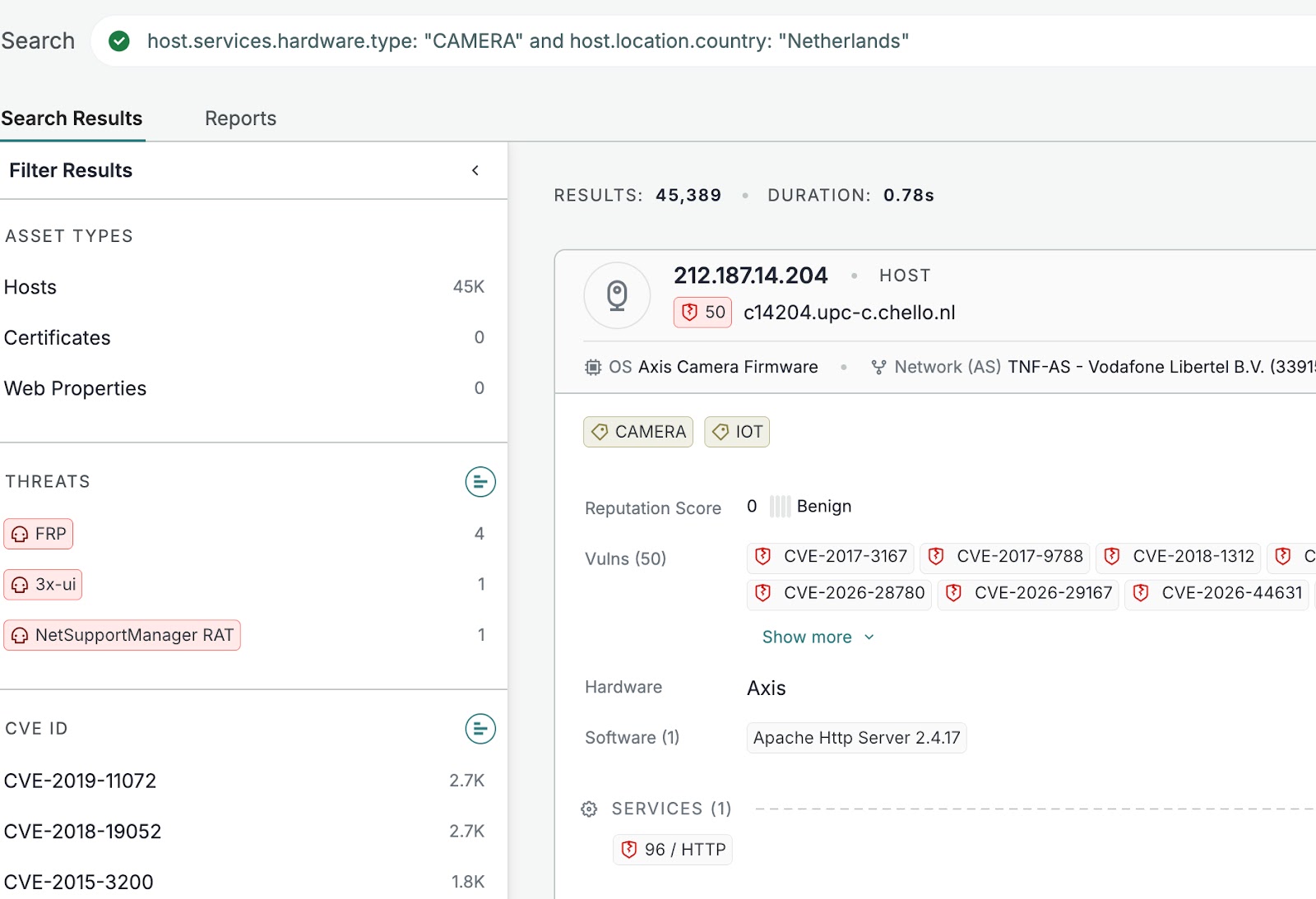Open the Threats breakdown chart icon
Viewport: 1316px width, 899px height.
[480, 482]
